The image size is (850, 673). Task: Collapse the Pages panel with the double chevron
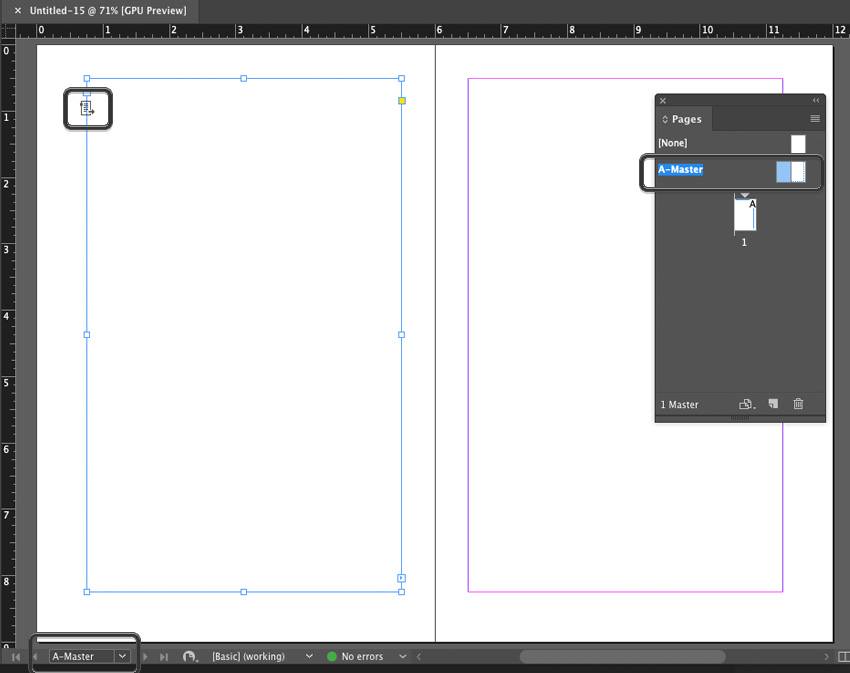click(x=817, y=100)
